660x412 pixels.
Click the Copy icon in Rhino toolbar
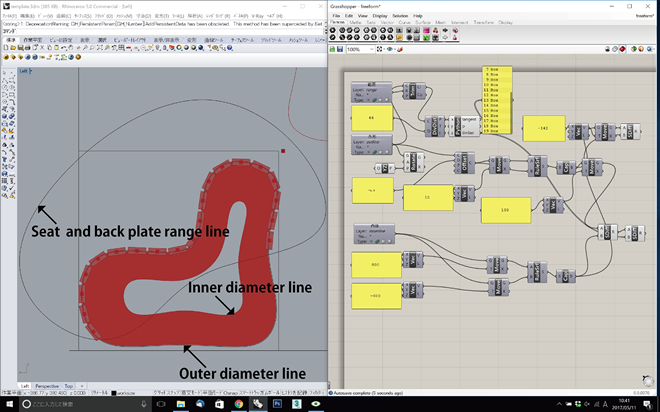click(x=49, y=48)
